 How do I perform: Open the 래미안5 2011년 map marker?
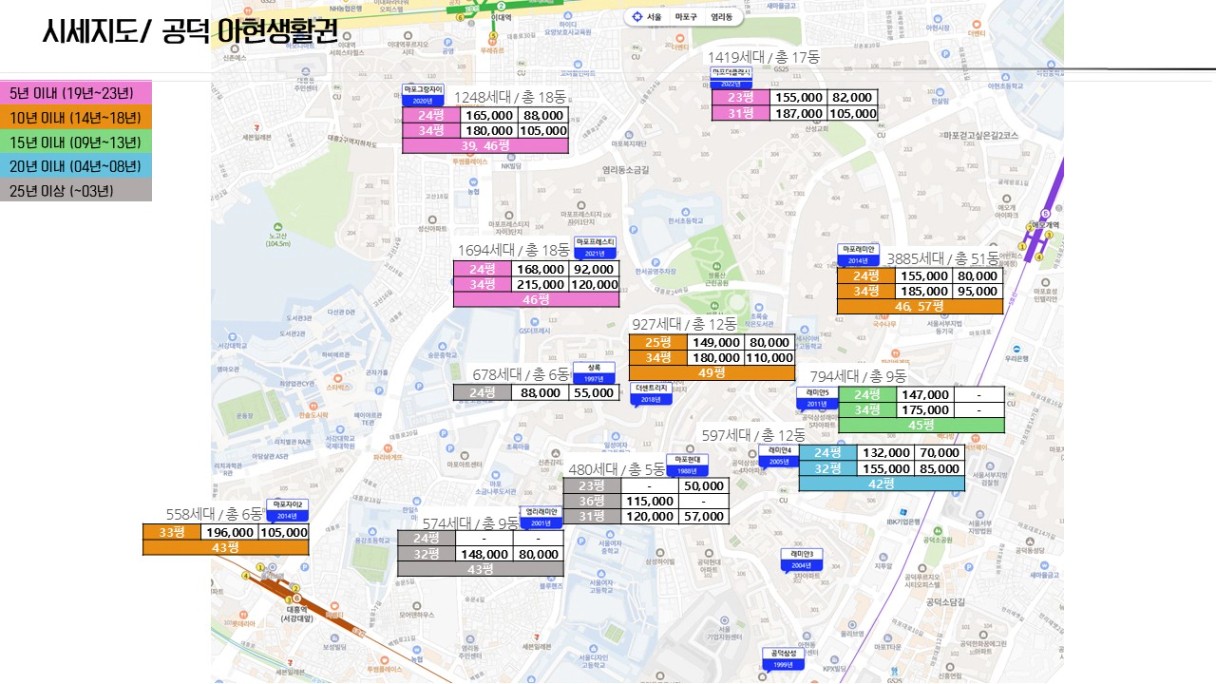[x=818, y=398]
